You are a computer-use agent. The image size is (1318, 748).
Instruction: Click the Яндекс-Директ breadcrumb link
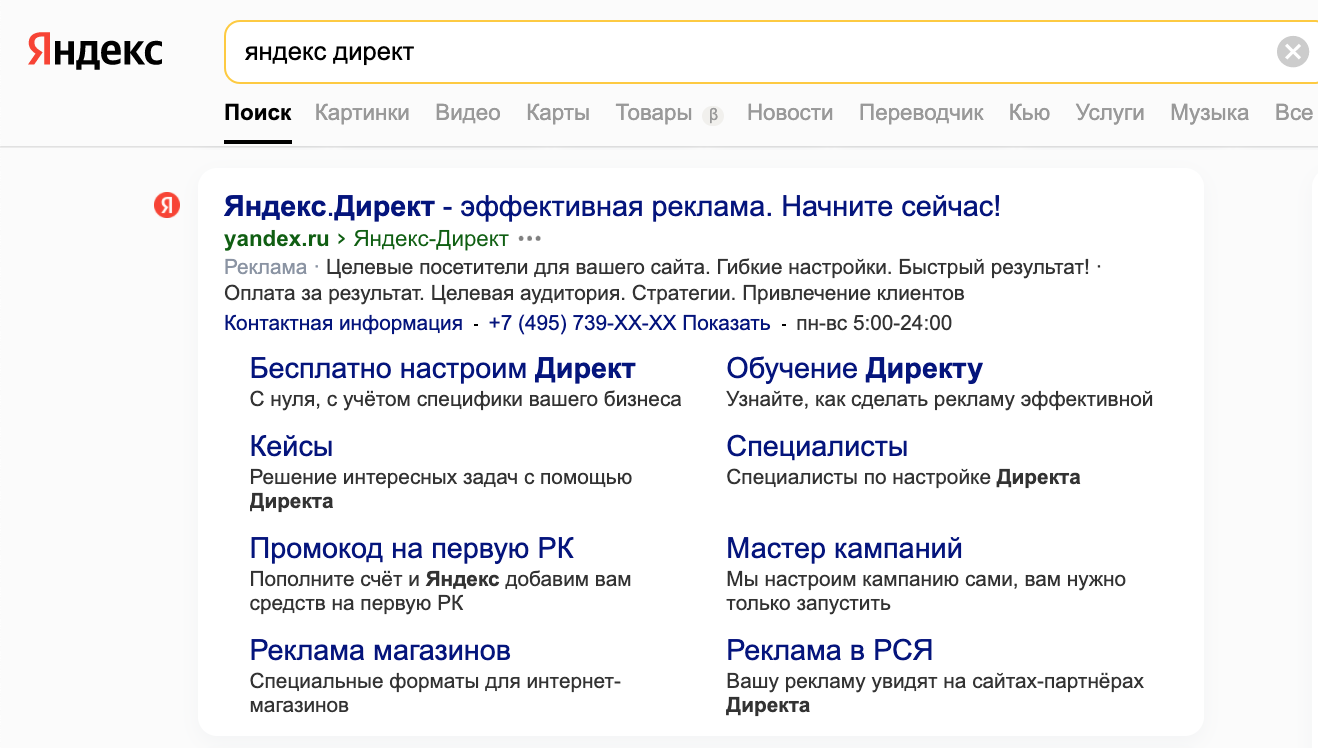pos(431,239)
